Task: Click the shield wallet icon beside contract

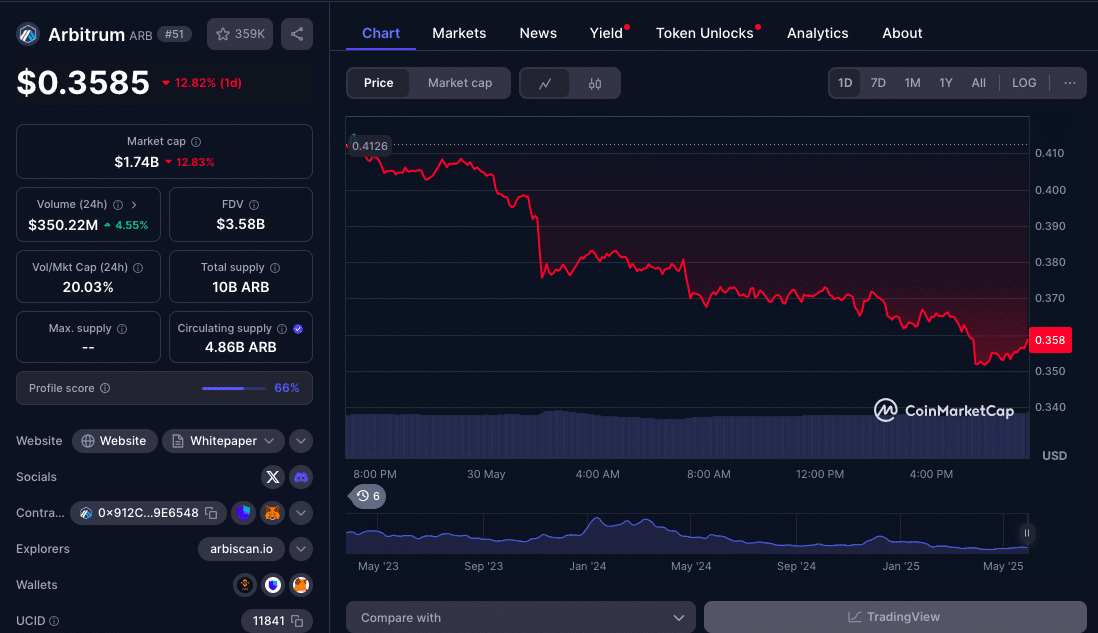Action: [244, 513]
